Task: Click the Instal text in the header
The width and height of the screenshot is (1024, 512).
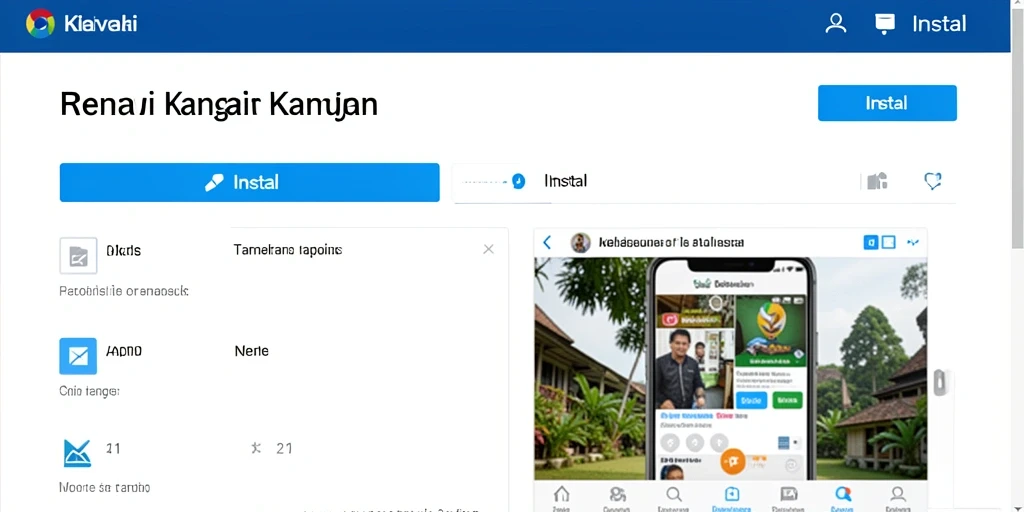Action: click(939, 24)
